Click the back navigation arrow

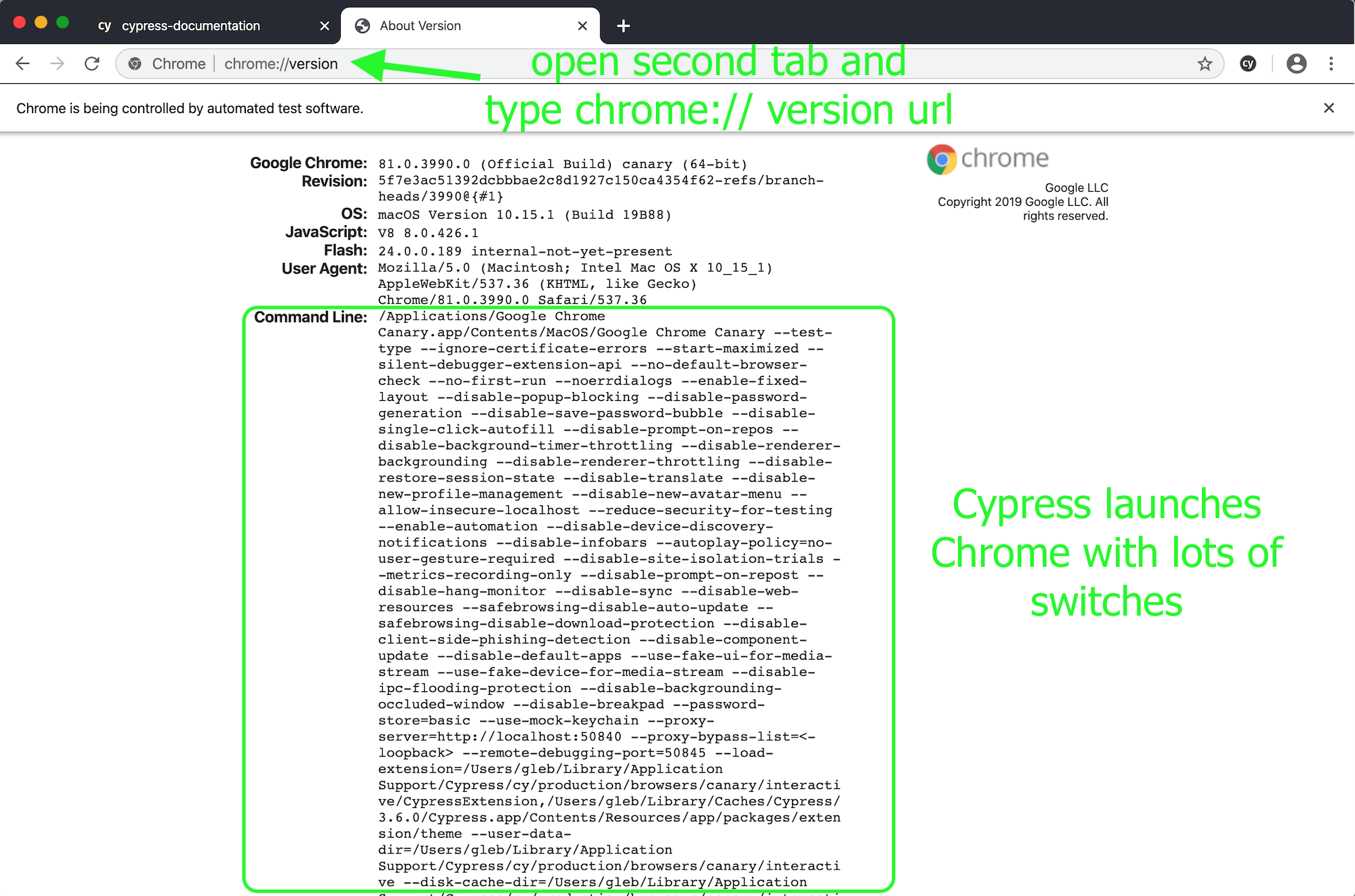pyautogui.click(x=22, y=63)
